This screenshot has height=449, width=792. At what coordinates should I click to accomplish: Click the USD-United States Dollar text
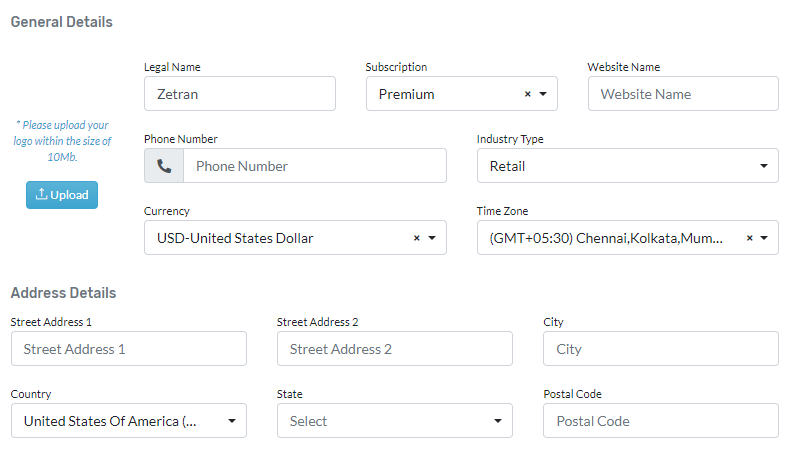[235, 238]
